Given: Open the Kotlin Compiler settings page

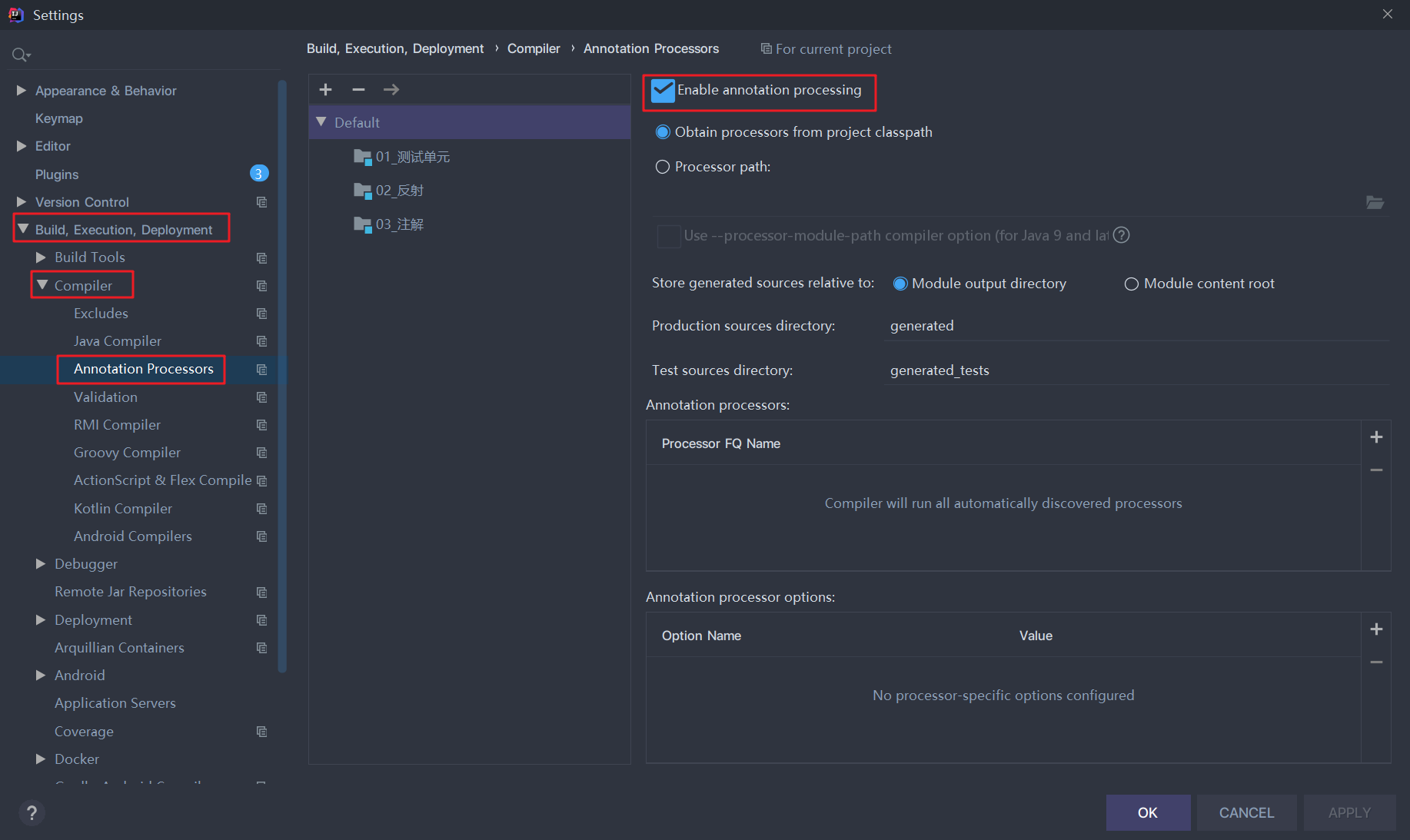Looking at the screenshot, I should pyautogui.click(x=123, y=509).
